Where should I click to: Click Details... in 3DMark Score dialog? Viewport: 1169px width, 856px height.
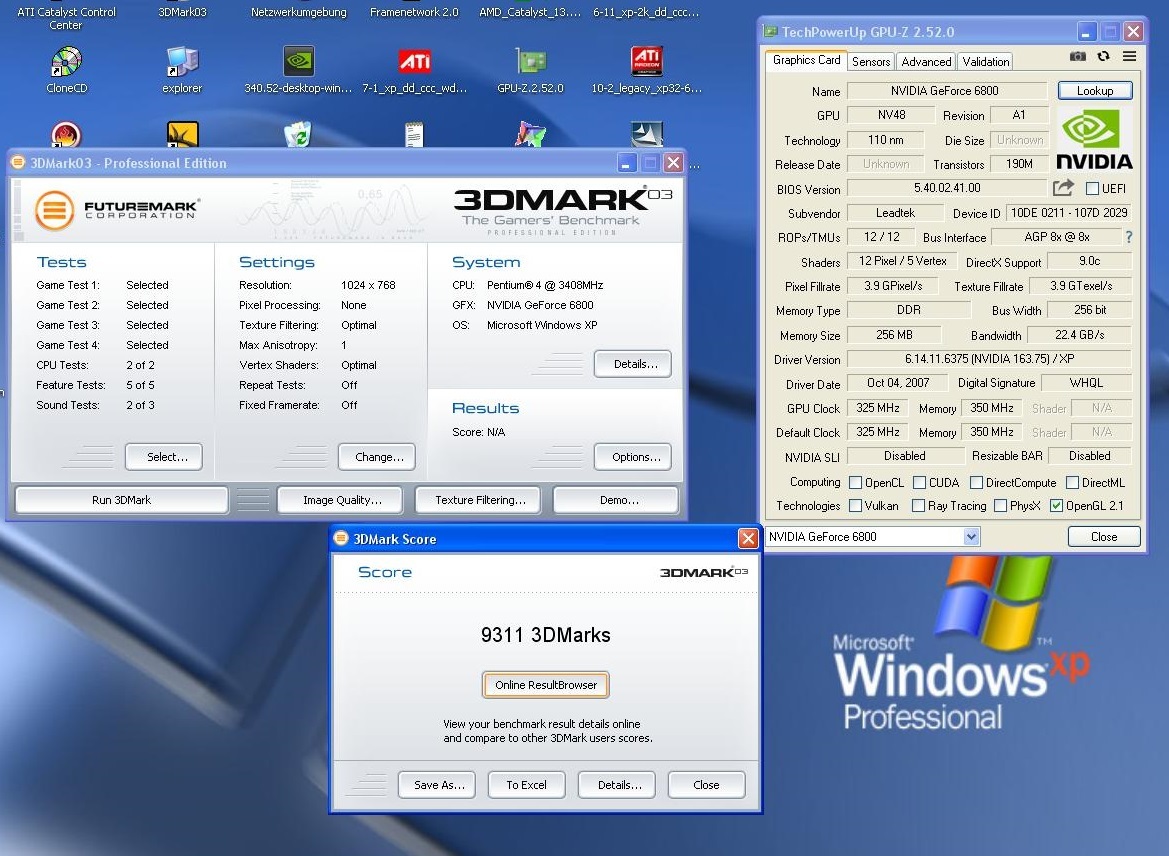617,785
